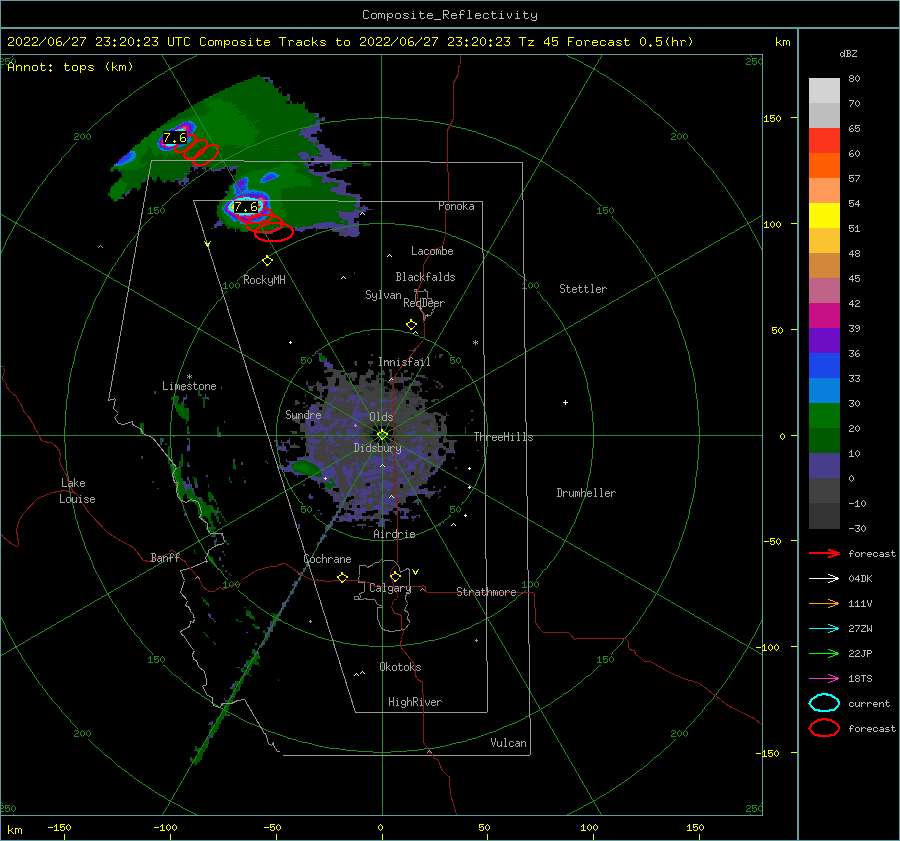900x841 pixels.
Task: Click the Calgary city label
Action: point(390,588)
